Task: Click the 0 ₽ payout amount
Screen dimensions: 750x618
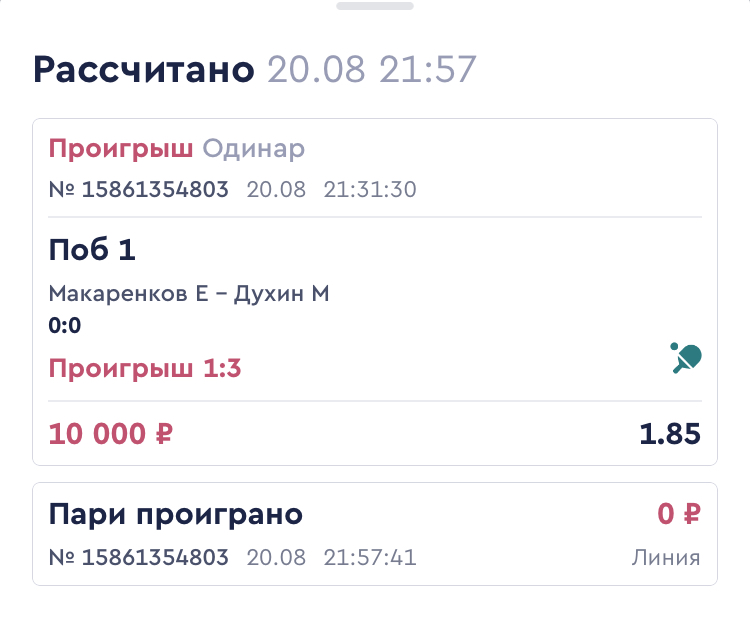Action: tap(679, 514)
